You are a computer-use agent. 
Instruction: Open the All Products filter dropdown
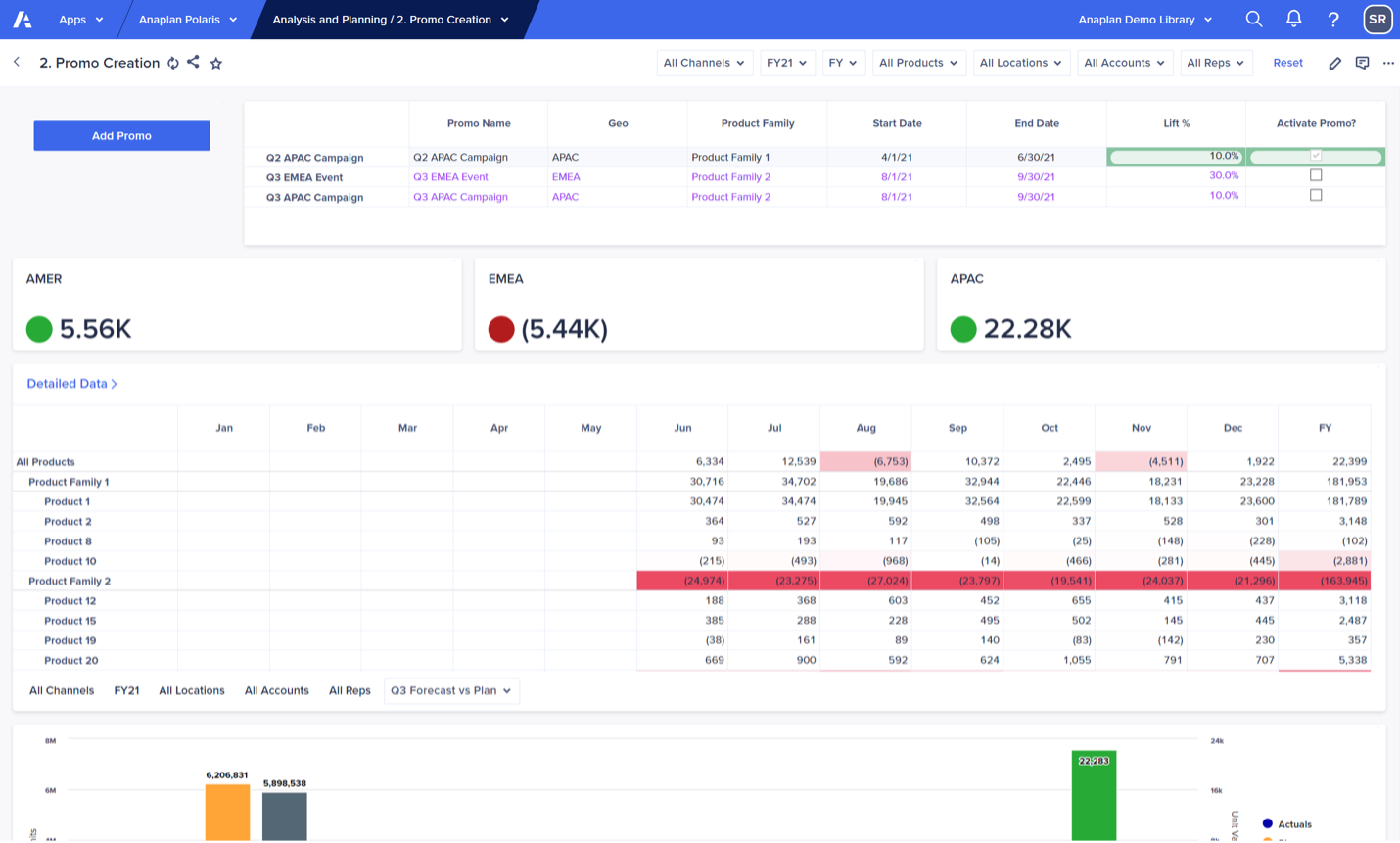click(918, 63)
